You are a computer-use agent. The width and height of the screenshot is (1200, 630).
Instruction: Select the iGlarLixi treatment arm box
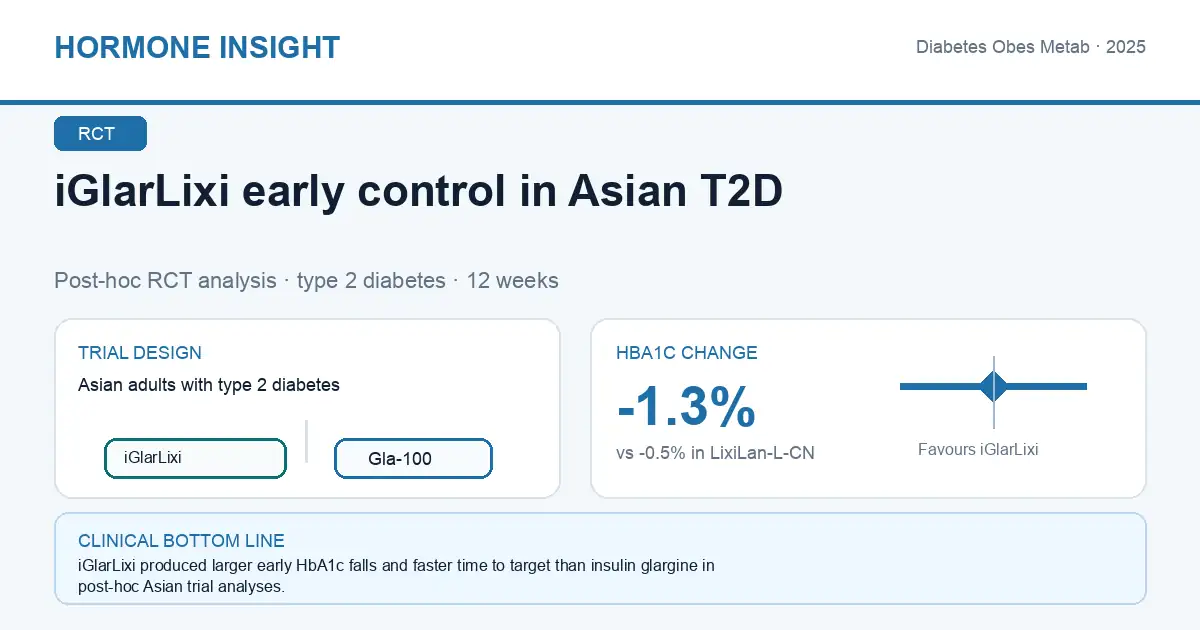195,458
